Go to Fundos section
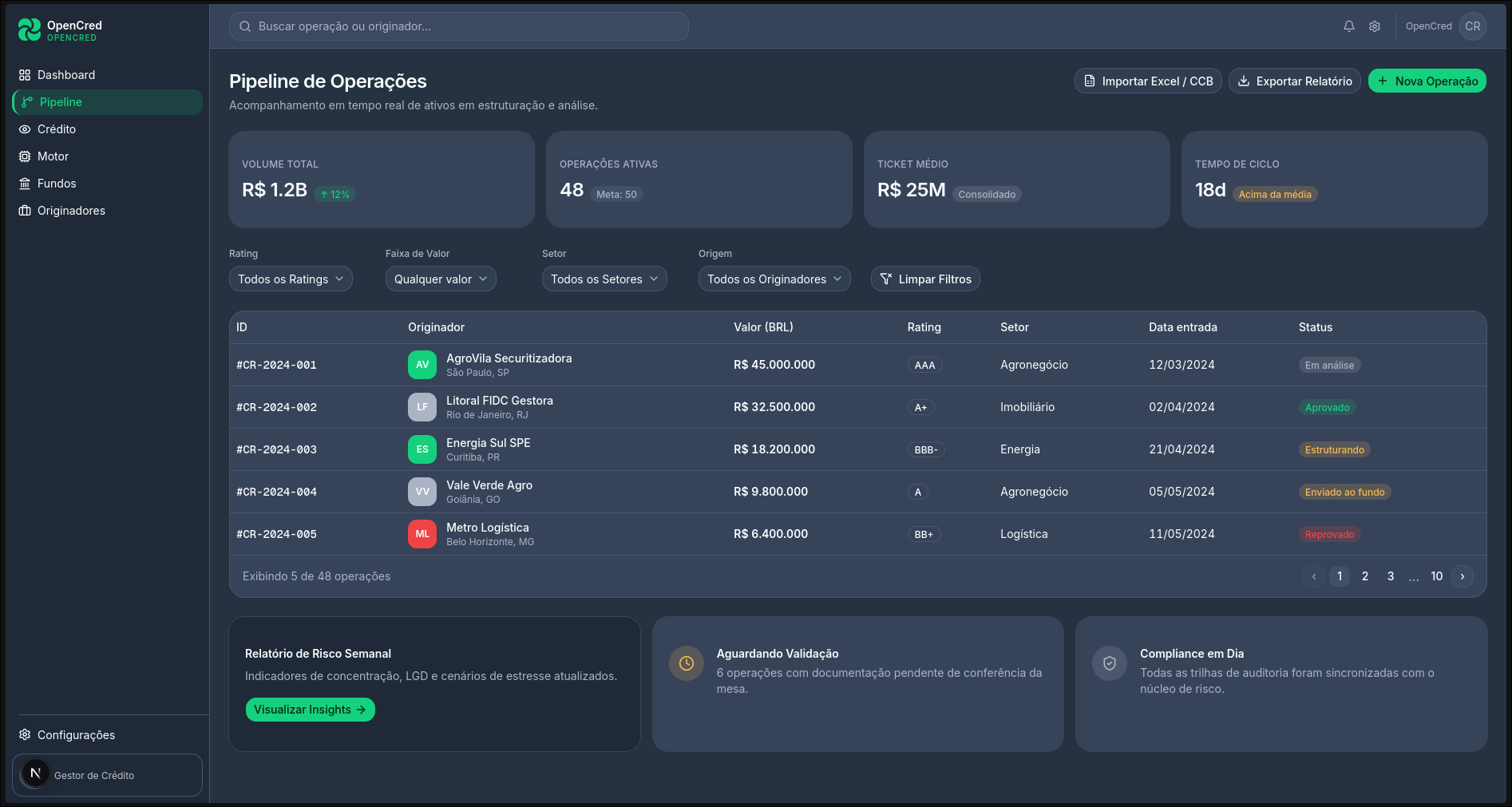This screenshot has width=1512, height=807. point(107,184)
